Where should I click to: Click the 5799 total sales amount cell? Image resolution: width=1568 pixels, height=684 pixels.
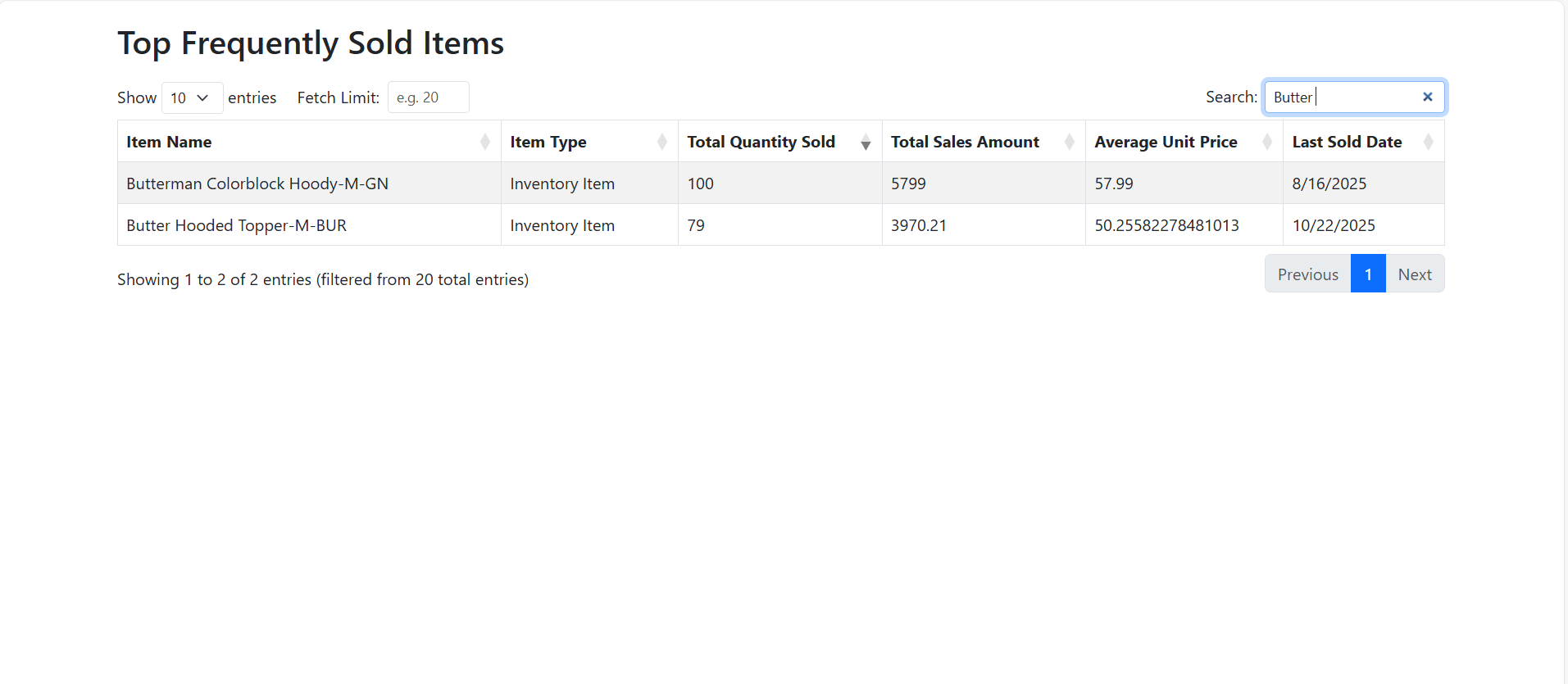point(908,183)
